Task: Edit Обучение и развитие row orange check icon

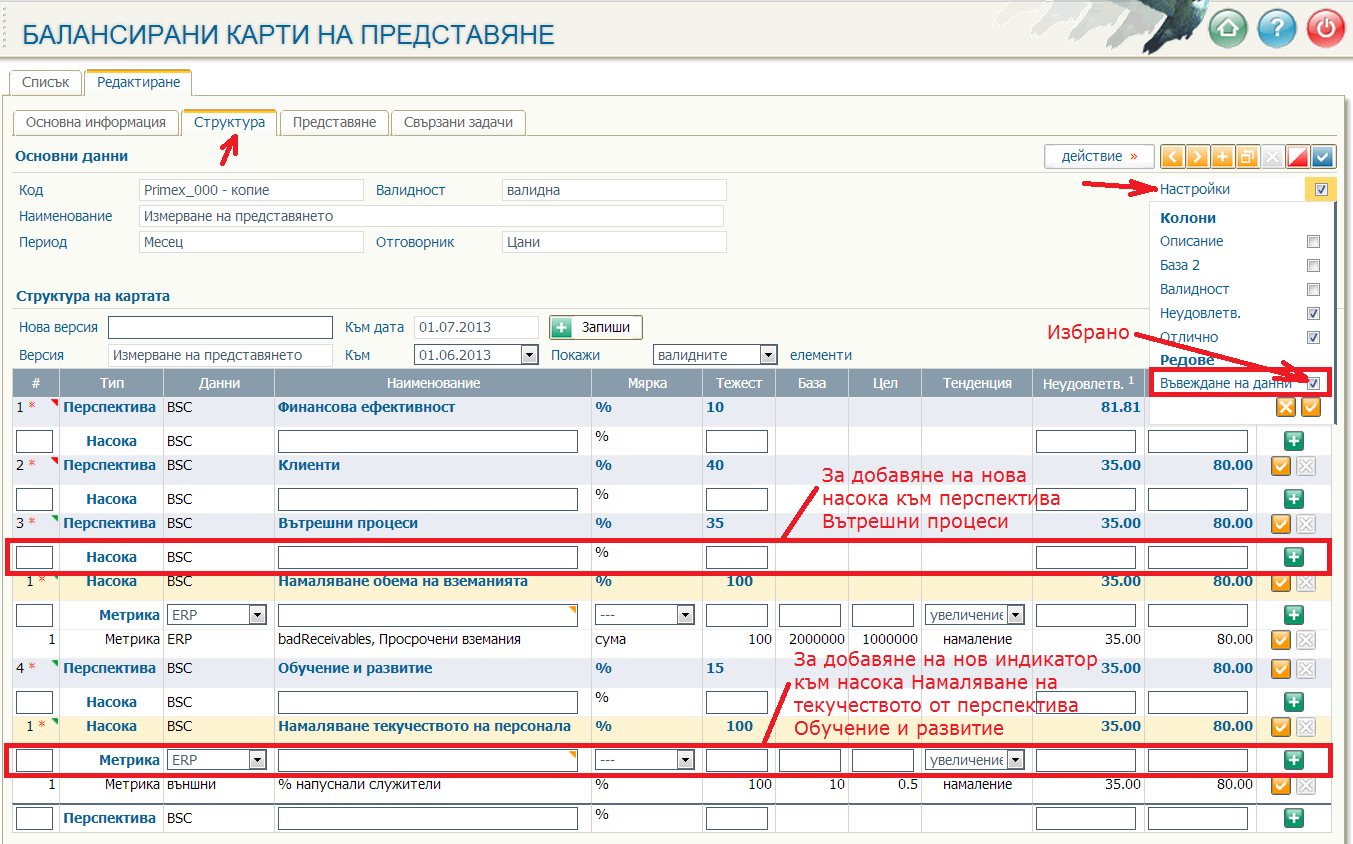Action: [1280, 668]
